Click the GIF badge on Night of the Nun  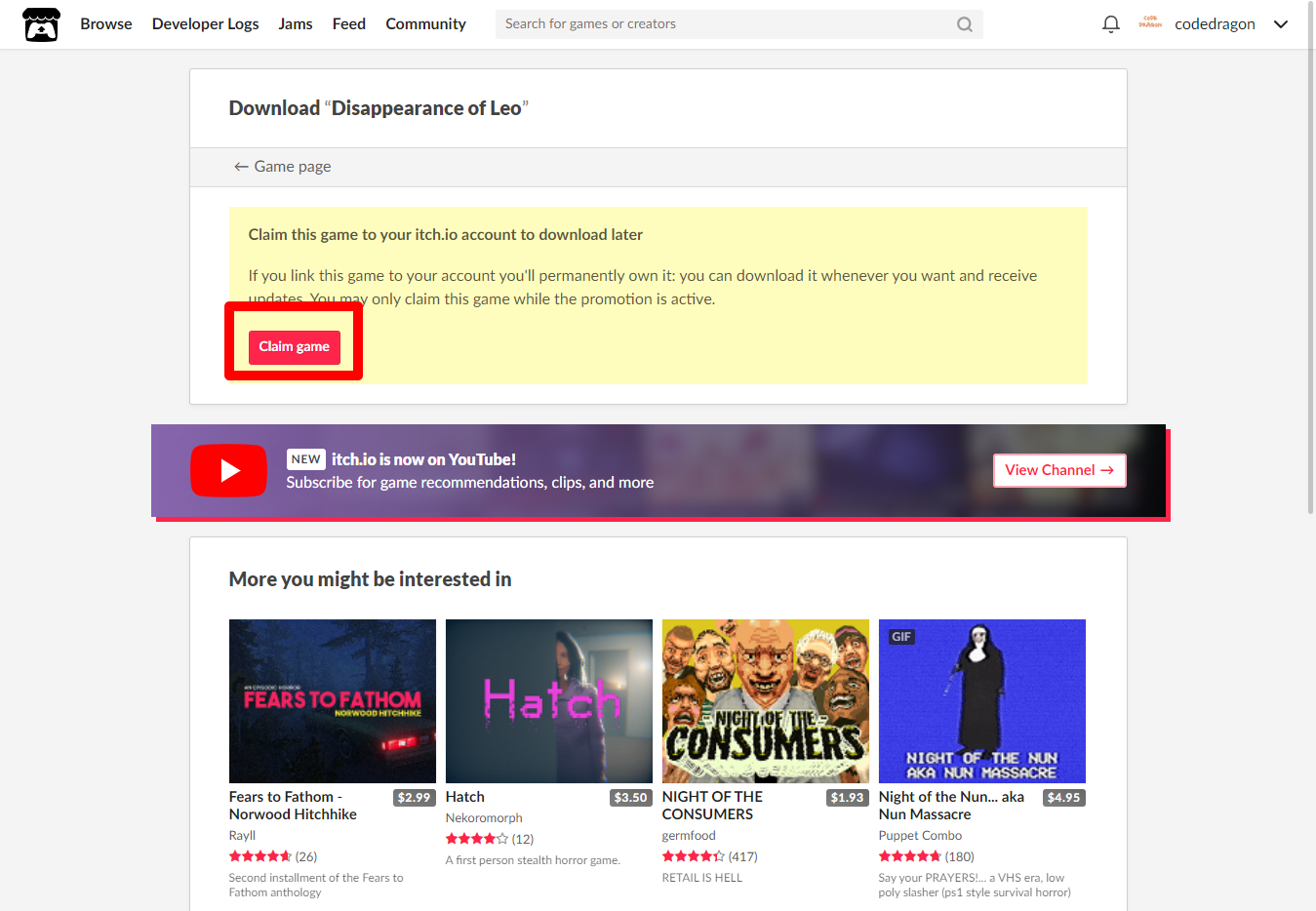(x=901, y=637)
